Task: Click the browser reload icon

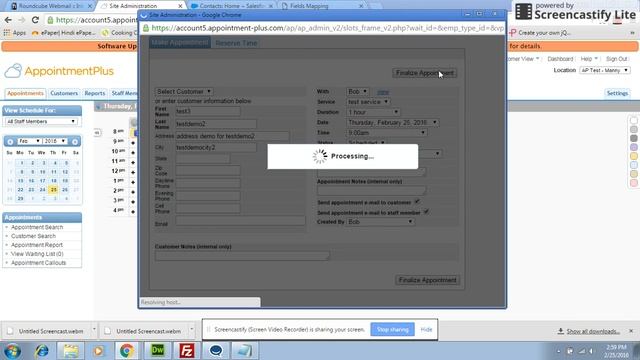Action: (35, 20)
